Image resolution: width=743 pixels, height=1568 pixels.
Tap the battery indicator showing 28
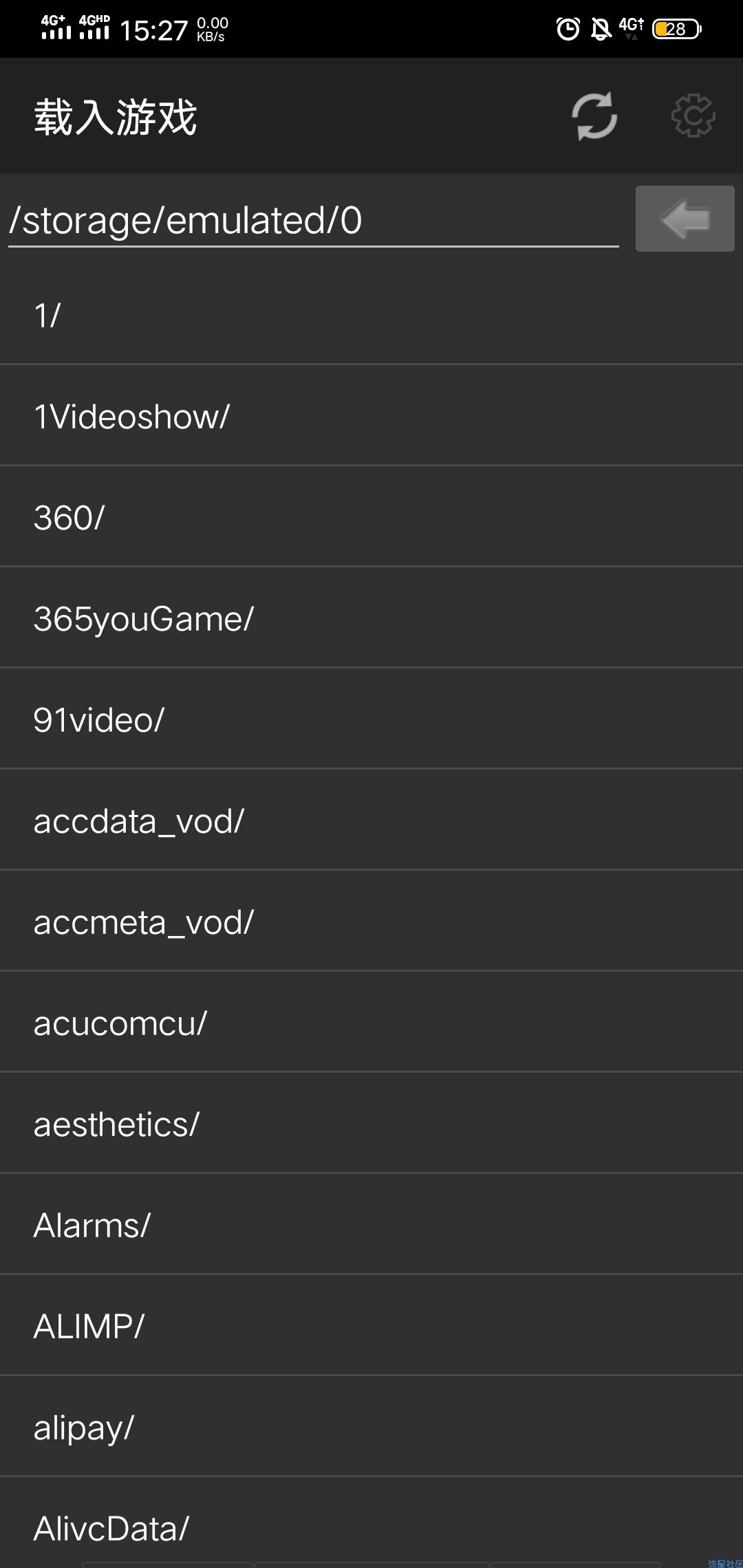point(677,29)
